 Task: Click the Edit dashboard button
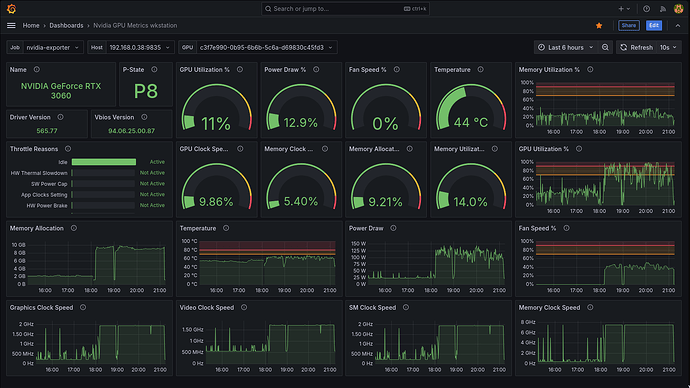(x=654, y=26)
